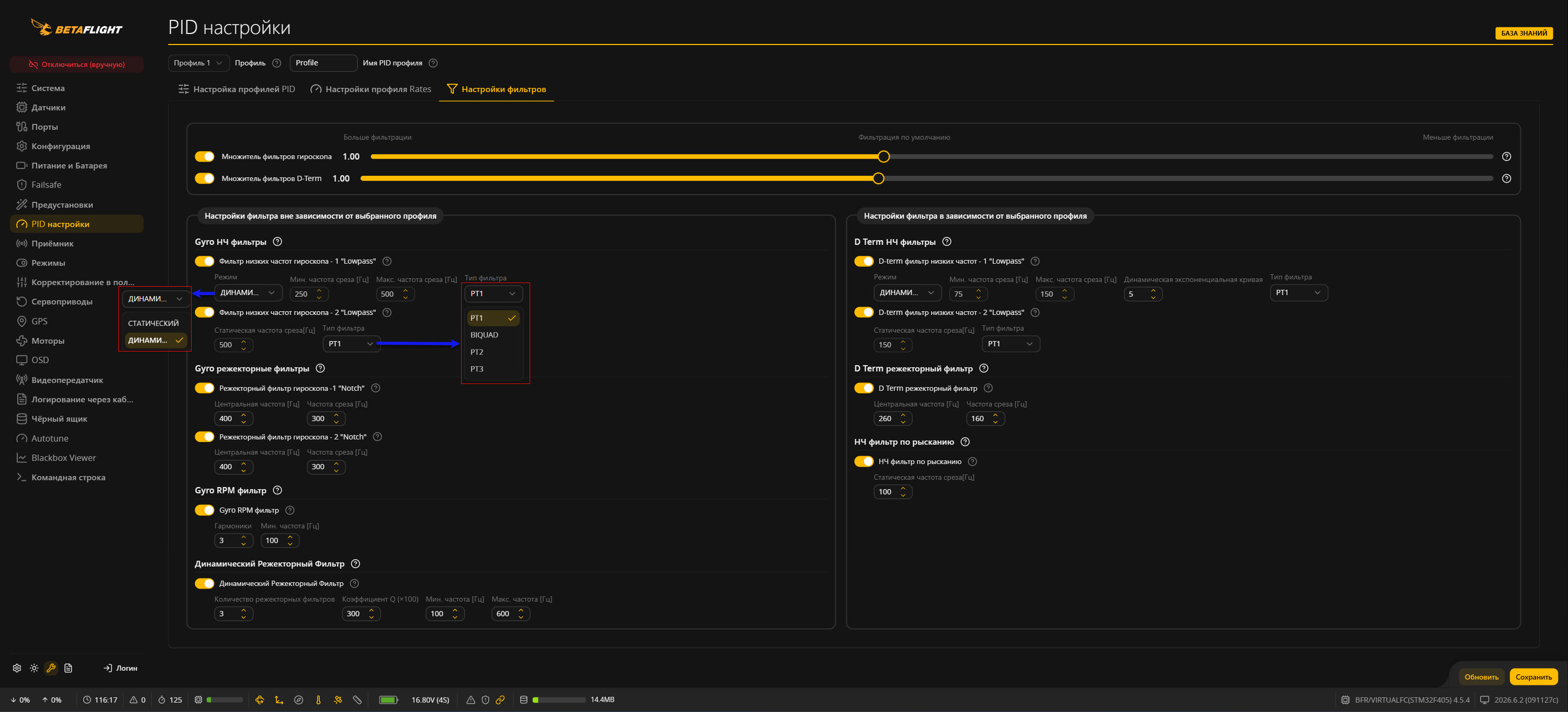Viewport: 1568px width, 712px height.
Task: Click the link icon in status bar
Action: pos(500,700)
